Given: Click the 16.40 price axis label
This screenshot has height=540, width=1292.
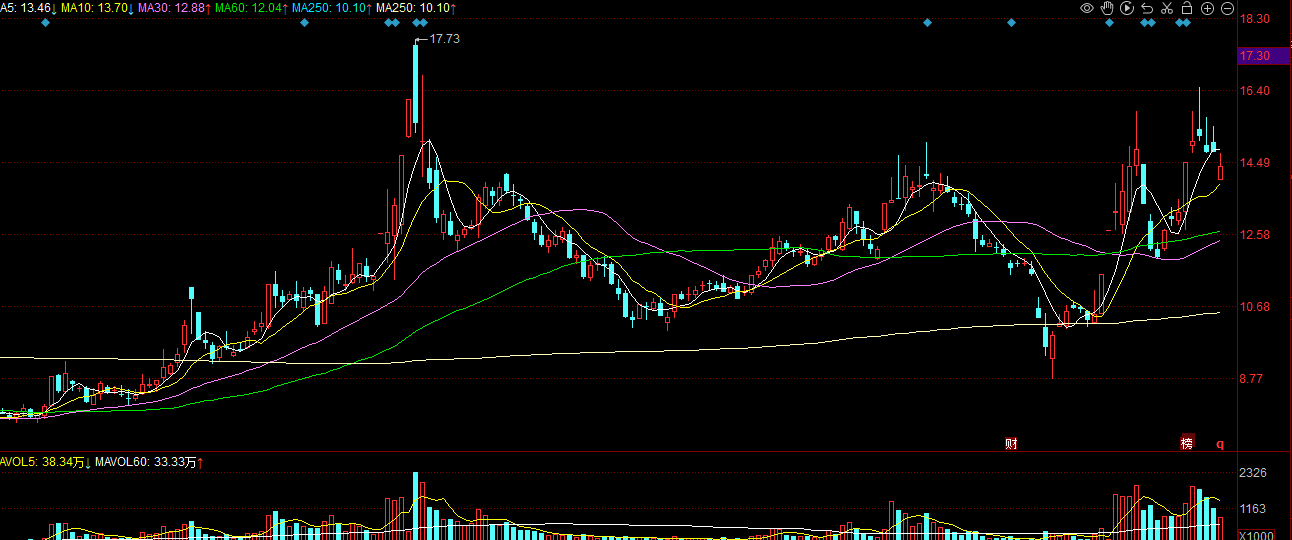Looking at the screenshot, I should [x=1254, y=91].
